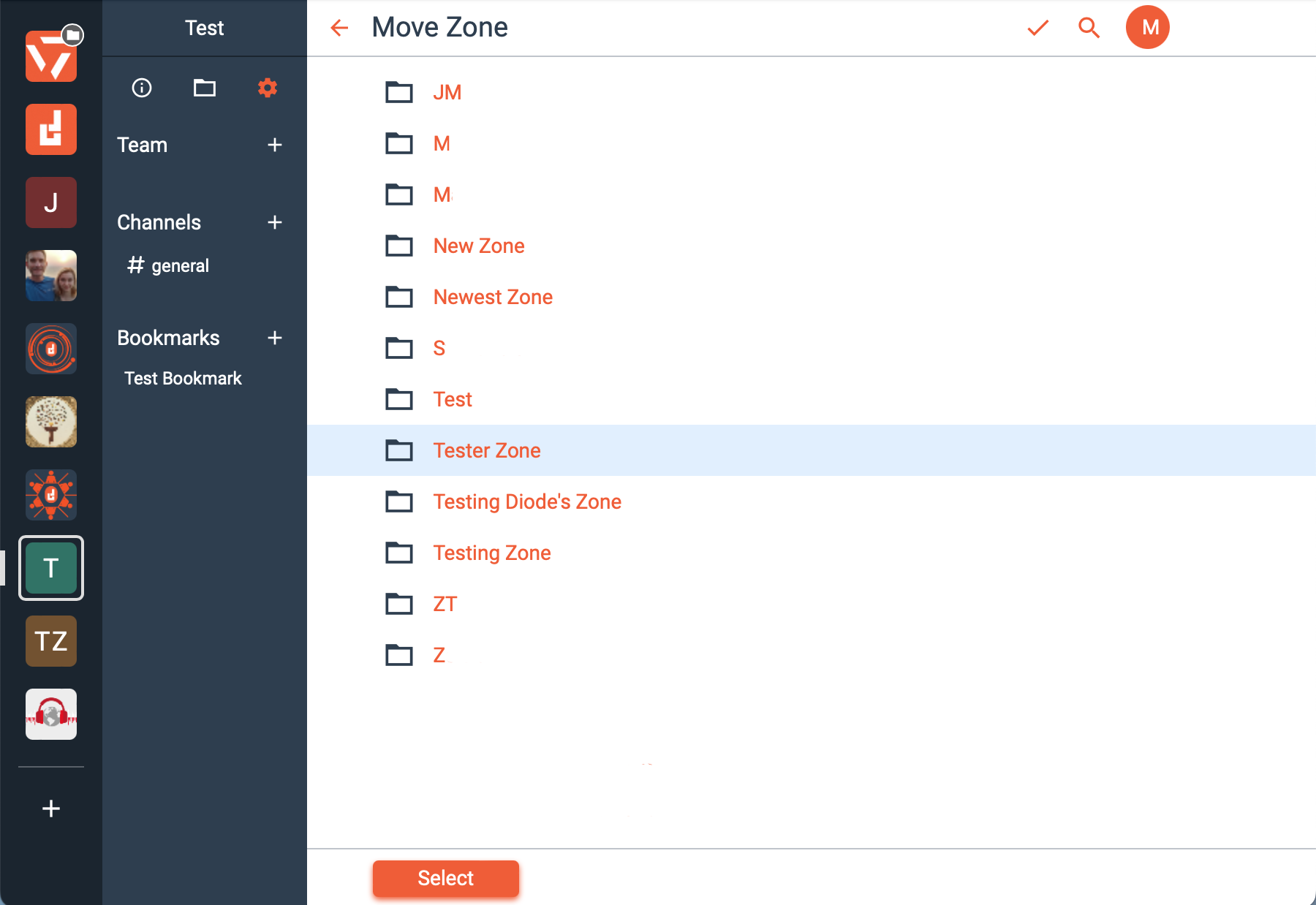
Task: Add a bookmark with the Bookmarks plus
Action: point(275,338)
